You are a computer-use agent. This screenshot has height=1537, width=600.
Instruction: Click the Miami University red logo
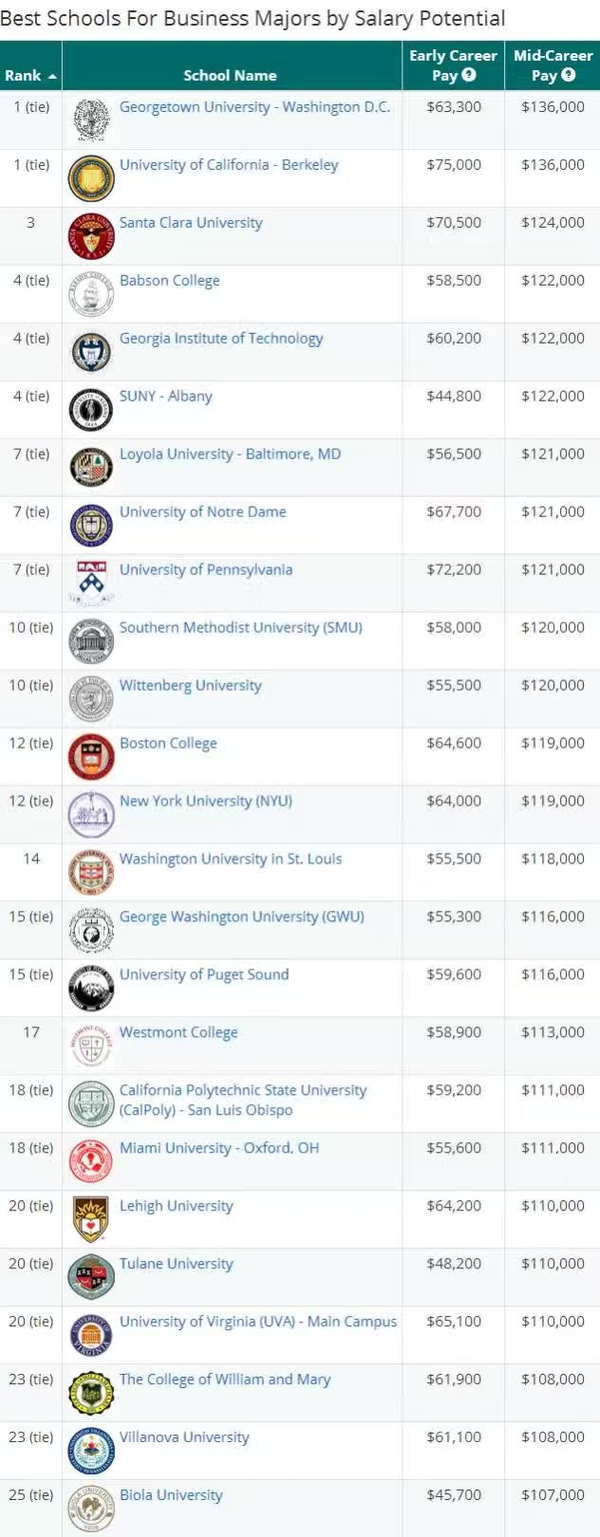click(91, 1161)
